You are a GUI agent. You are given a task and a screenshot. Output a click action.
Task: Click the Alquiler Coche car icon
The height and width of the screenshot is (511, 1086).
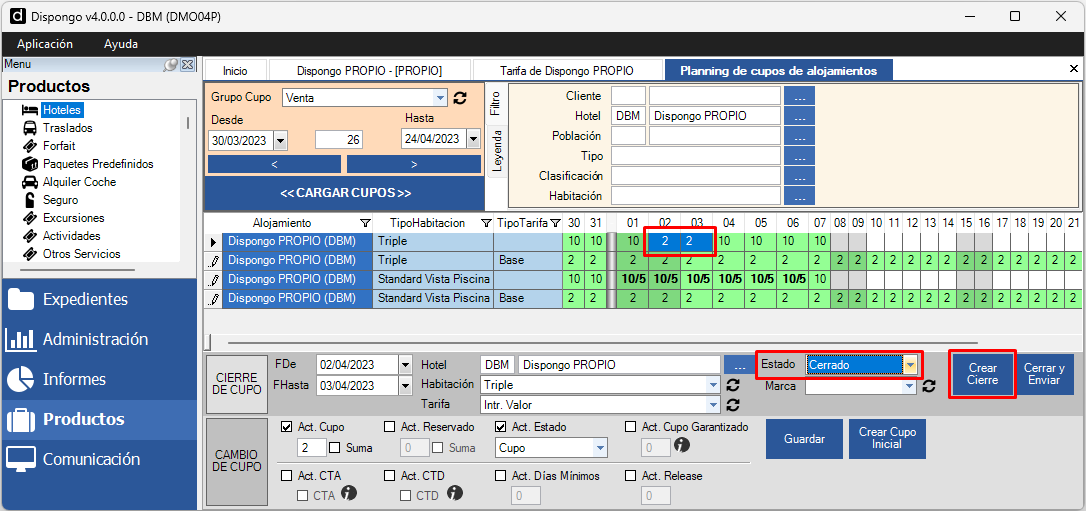click(30, 182)
